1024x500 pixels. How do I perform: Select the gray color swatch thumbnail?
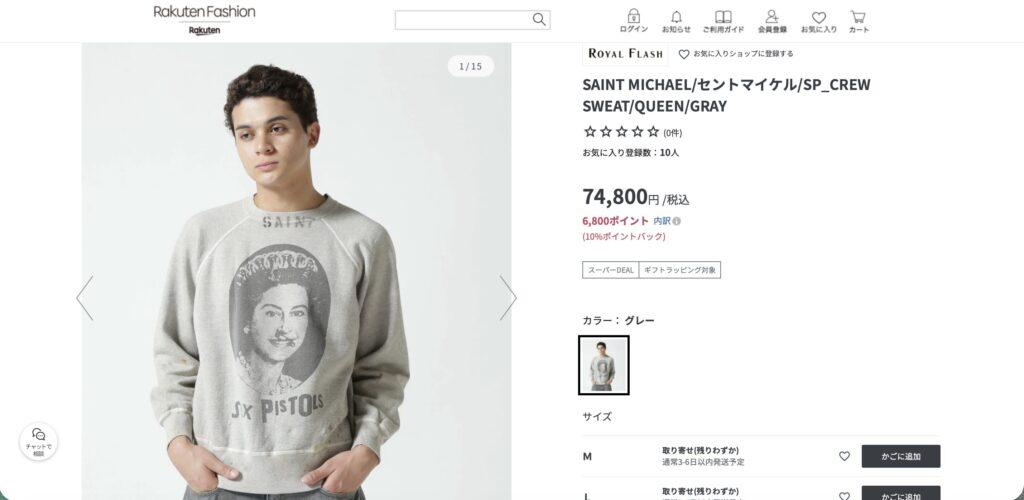[604, 365]
